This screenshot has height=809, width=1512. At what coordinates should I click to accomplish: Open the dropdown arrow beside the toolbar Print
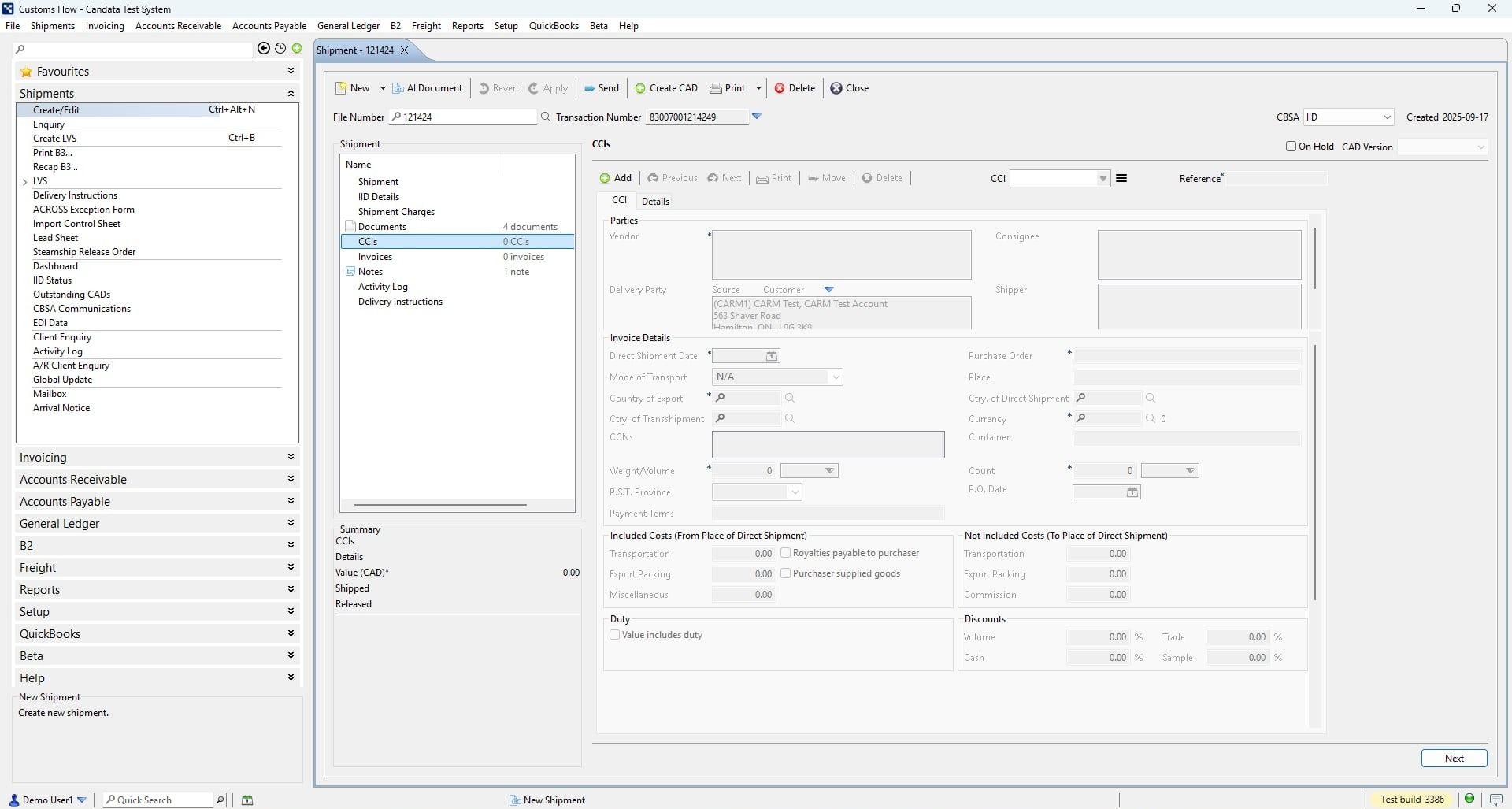tap(758, 88)
